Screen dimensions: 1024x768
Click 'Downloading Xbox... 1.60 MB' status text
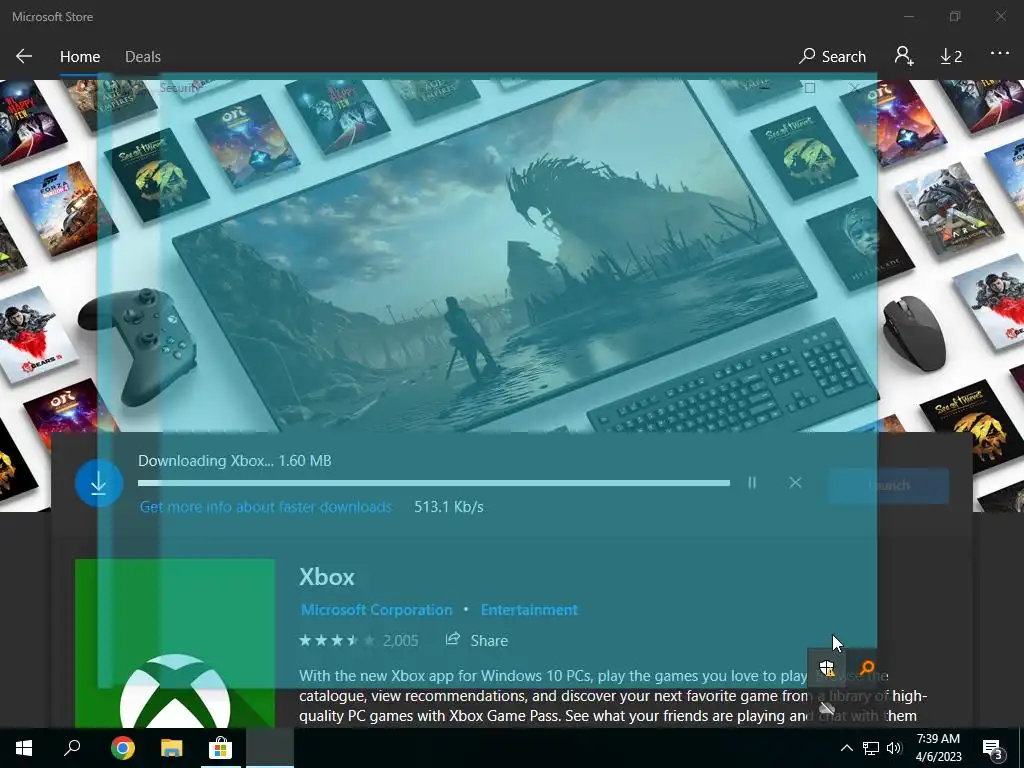coord(234,460)
